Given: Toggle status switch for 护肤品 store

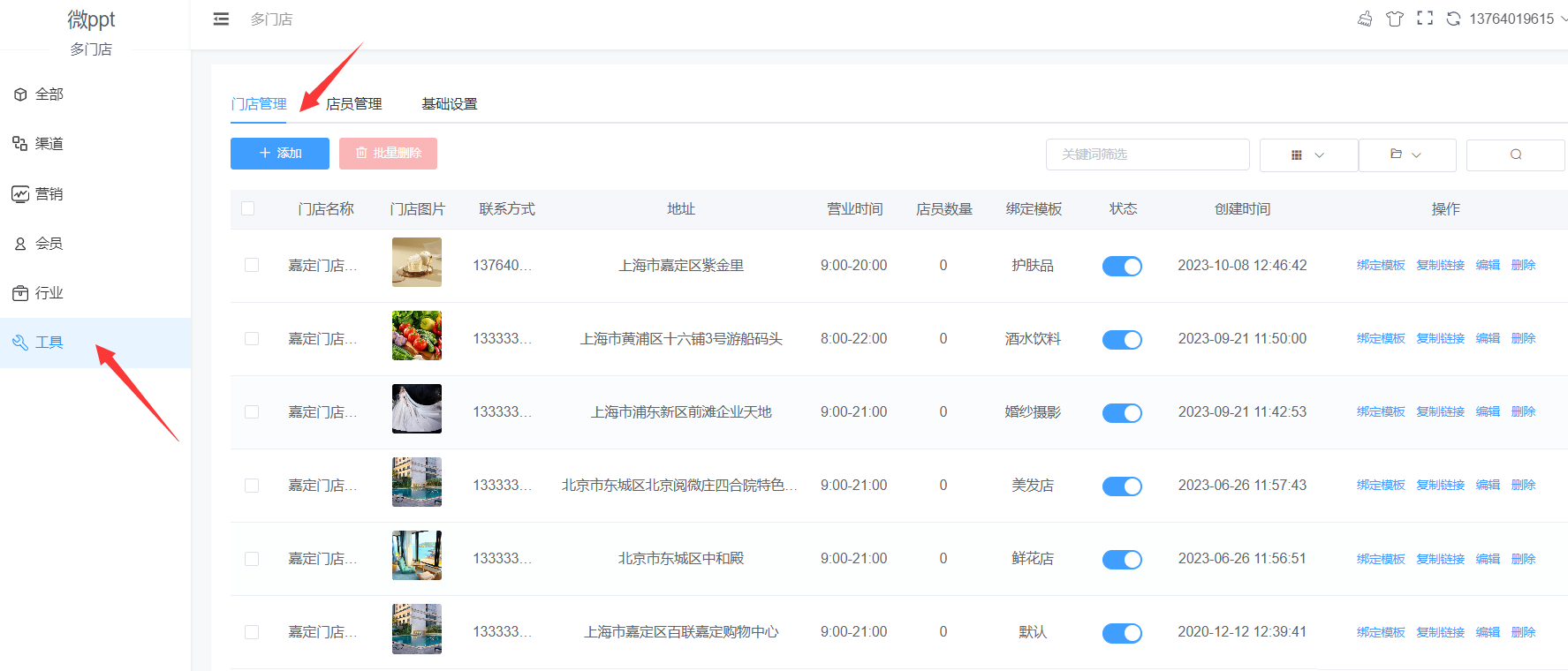Looking at the screenshot, I should [x=1122, y=266].
